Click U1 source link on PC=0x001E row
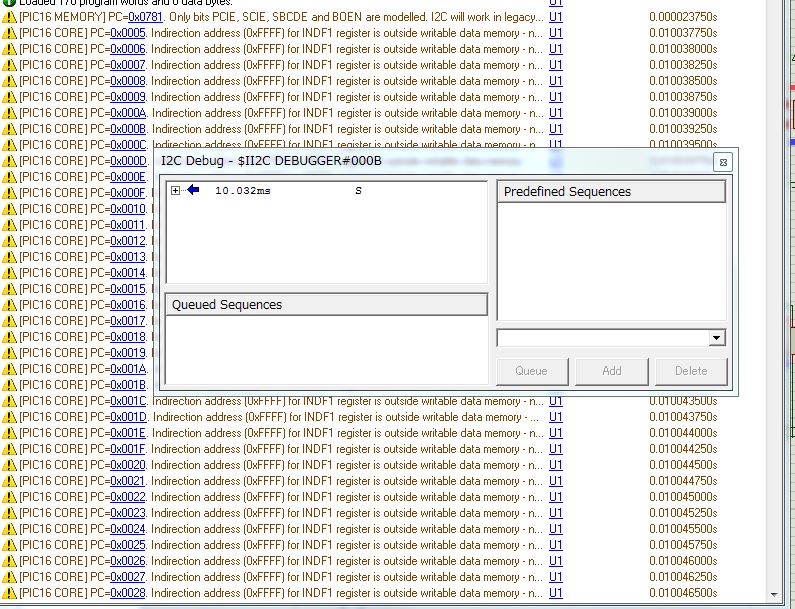The height and width of the screenshot is (609, 795). click(x=556, y=433)
